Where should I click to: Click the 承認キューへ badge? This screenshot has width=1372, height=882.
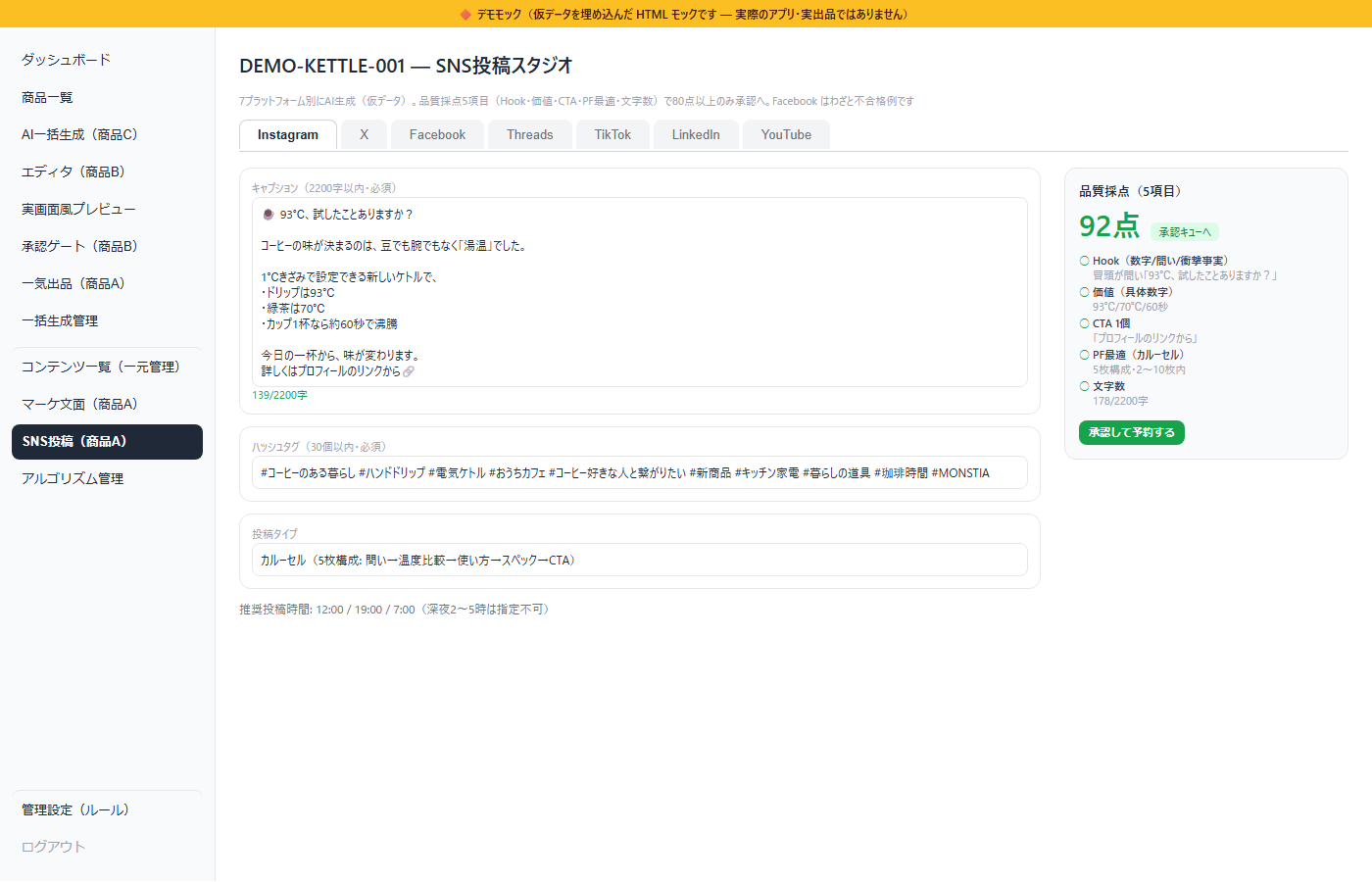point(1185,232)
